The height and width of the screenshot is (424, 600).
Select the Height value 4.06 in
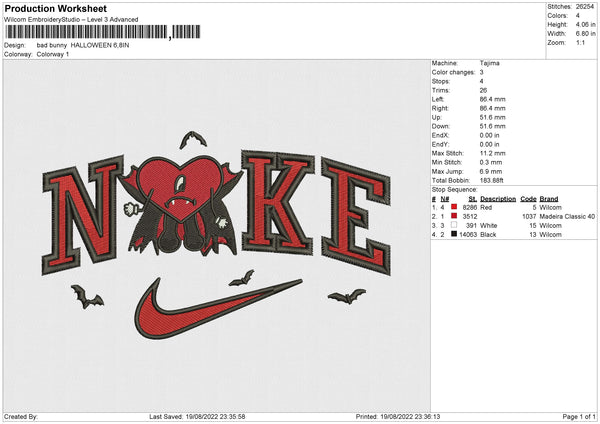(585, 24)
